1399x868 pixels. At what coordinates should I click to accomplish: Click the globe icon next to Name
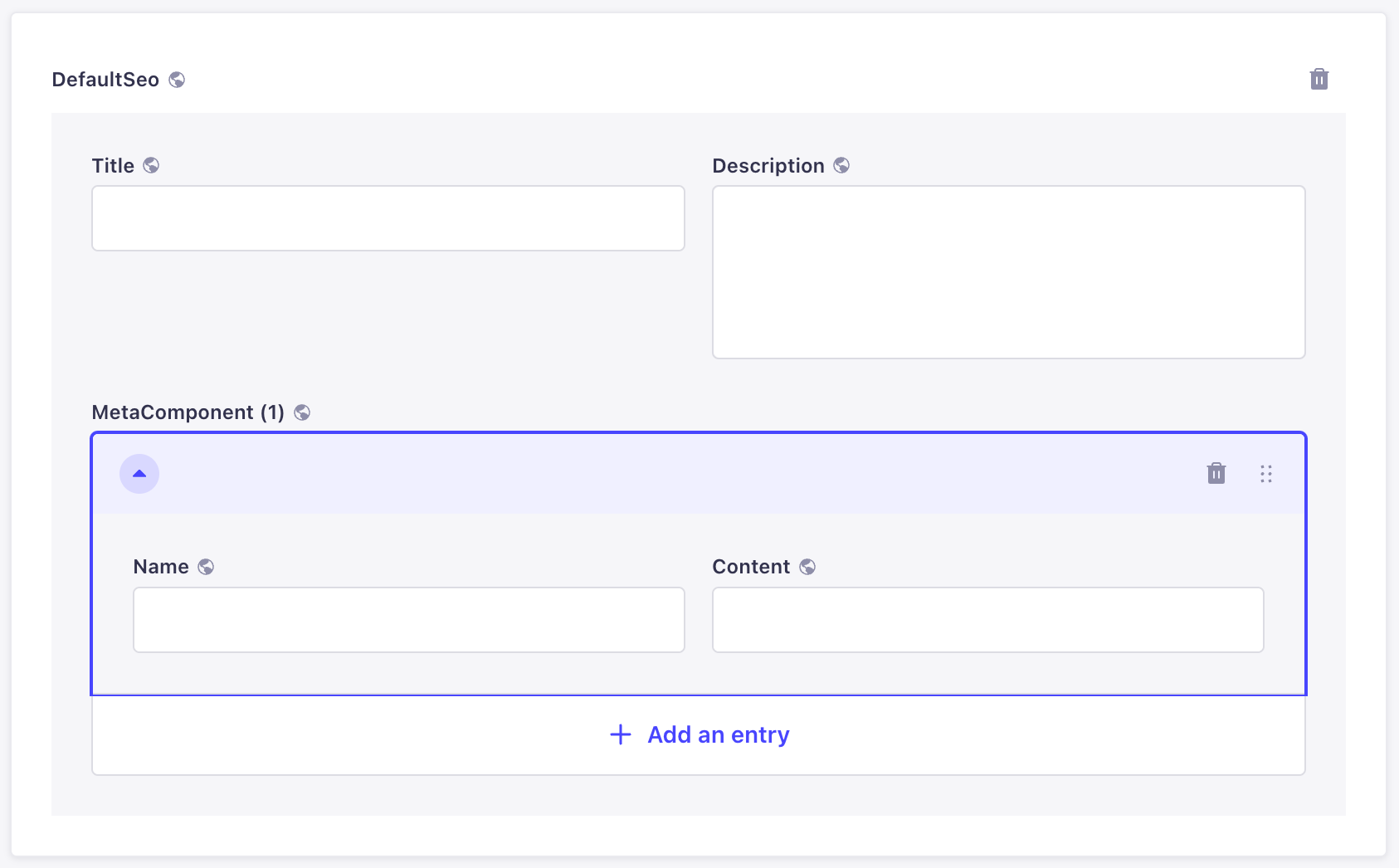206,567
